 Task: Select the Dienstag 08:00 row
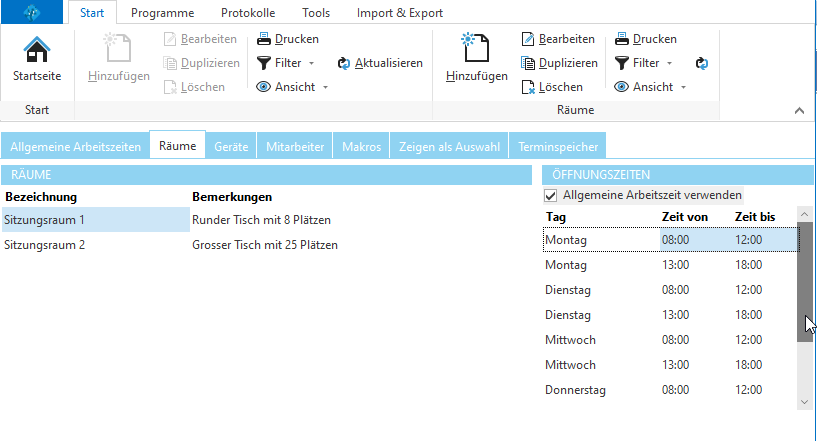tap(671, 290)
